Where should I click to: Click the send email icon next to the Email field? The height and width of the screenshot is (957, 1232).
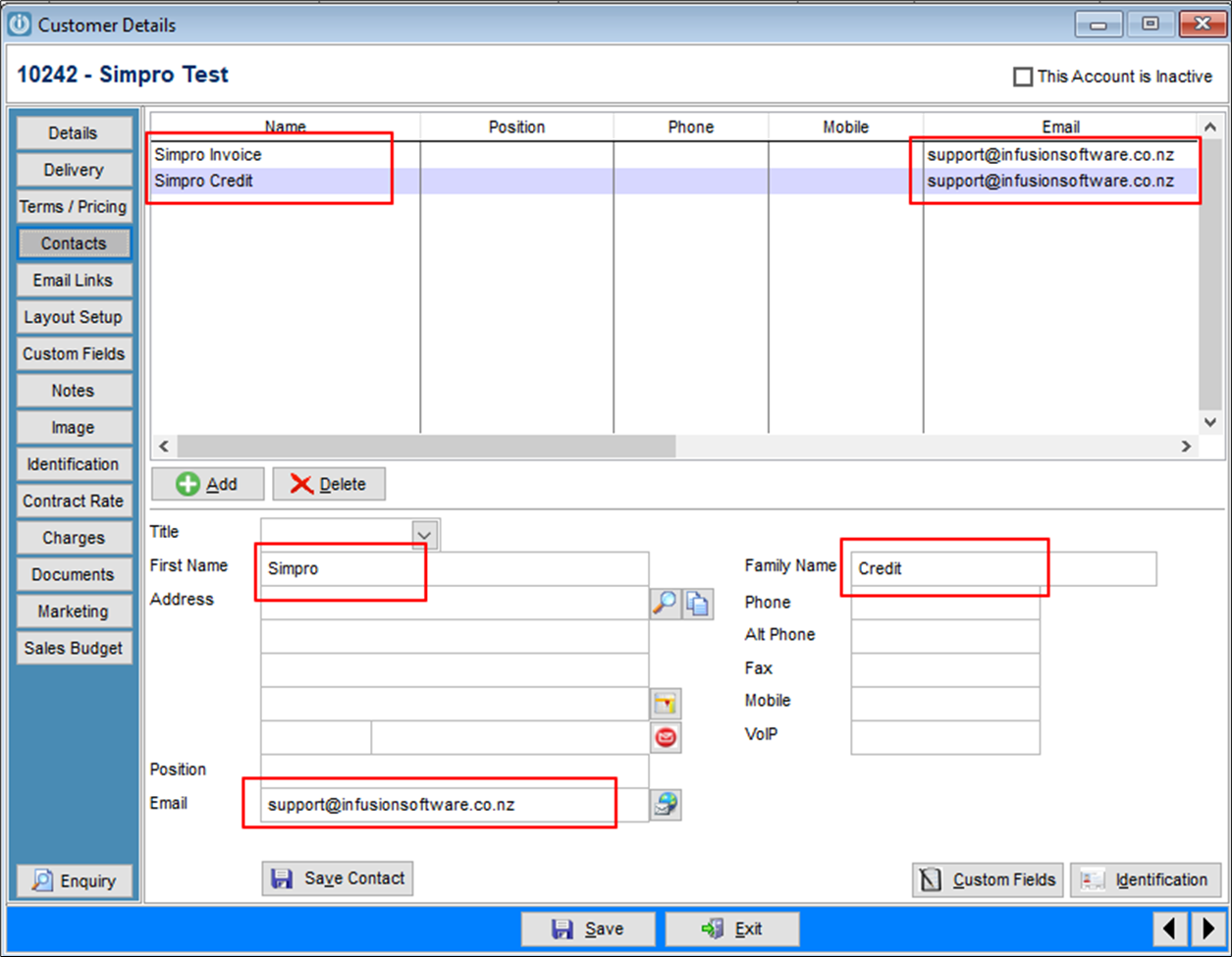pos(666,804)
